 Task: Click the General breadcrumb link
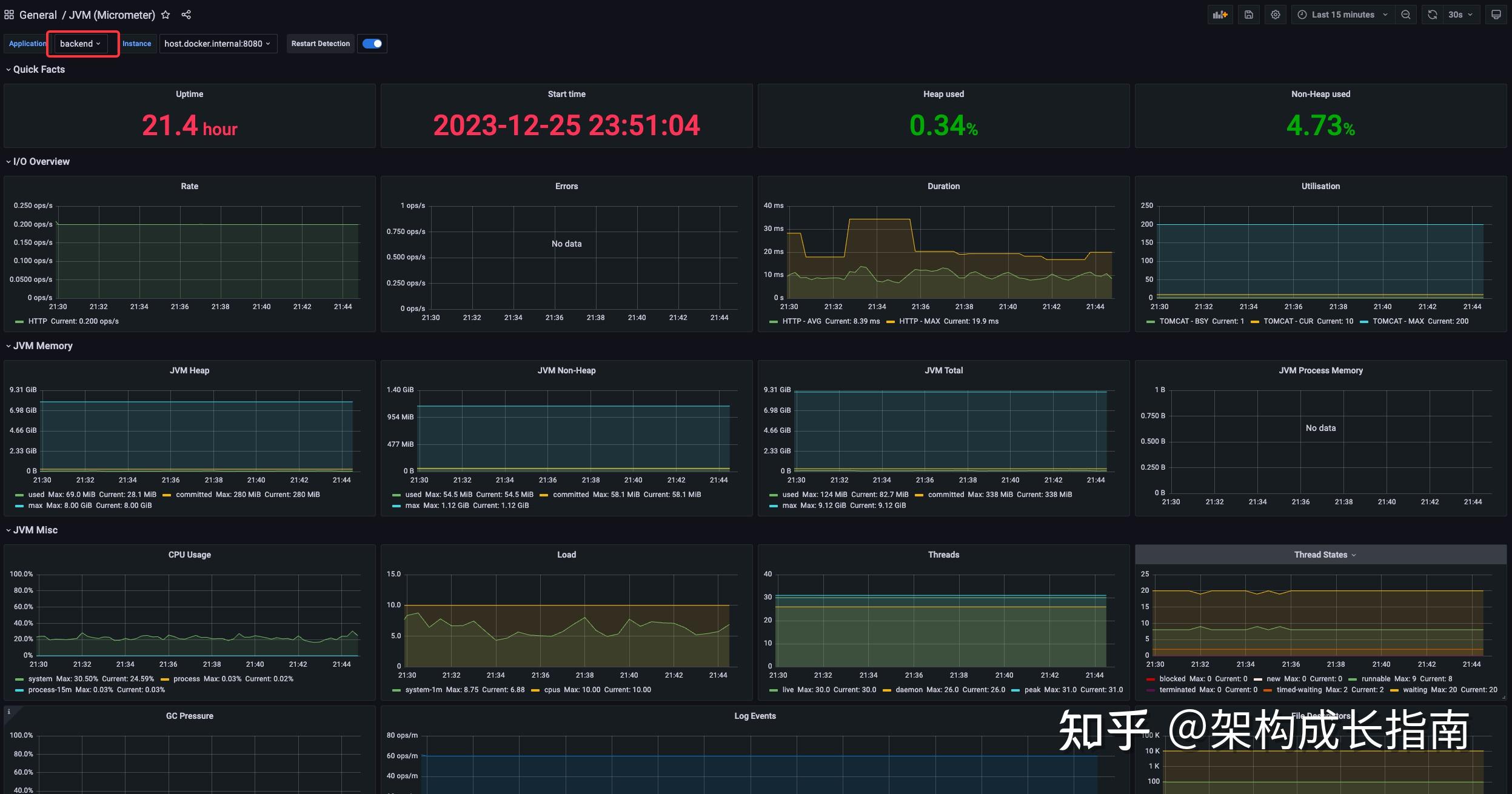pyautogui.click(x=38, y=15)
